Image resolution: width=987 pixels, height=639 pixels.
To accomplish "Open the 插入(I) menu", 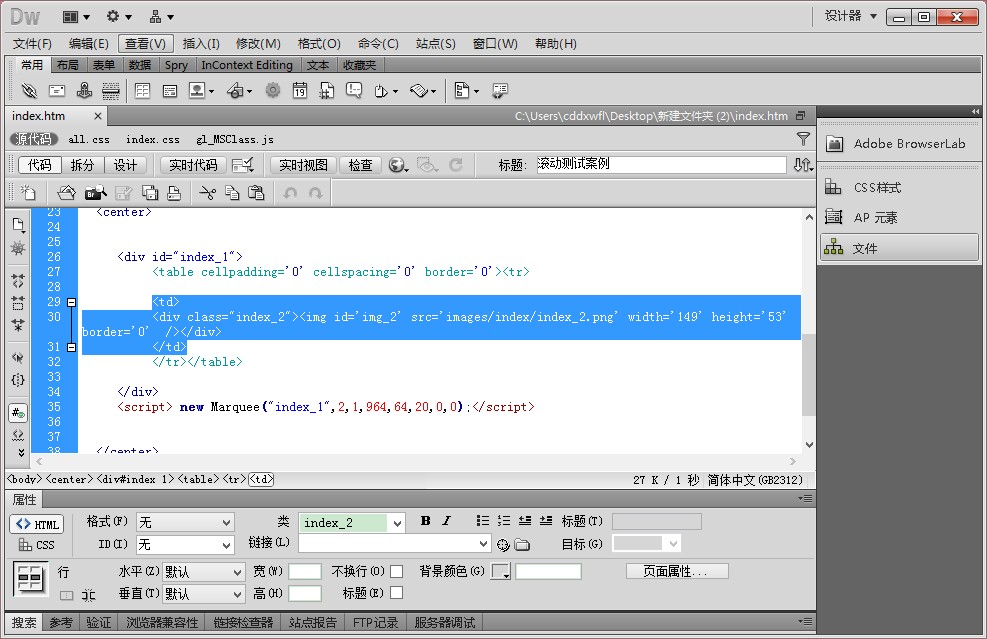I will pos(201,43).
